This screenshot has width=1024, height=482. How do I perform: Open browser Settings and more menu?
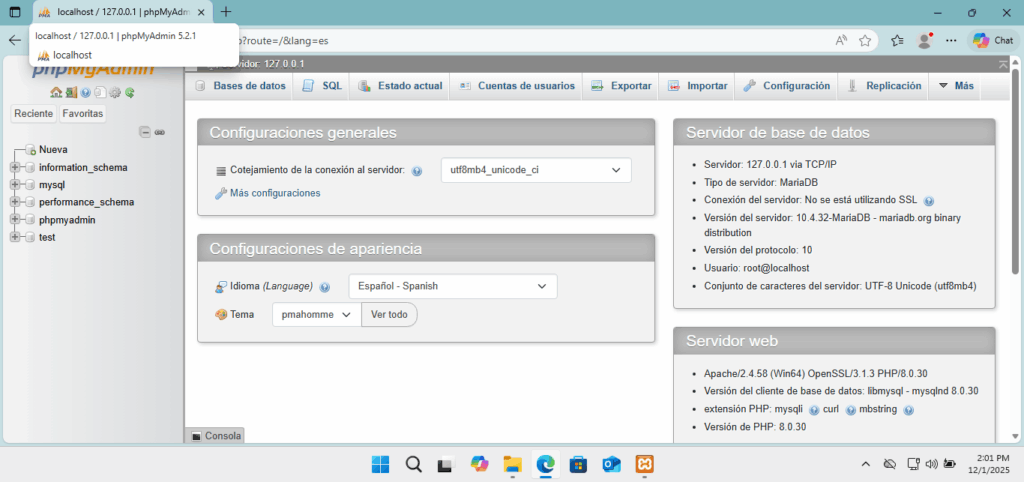click(x=952, y=40)
